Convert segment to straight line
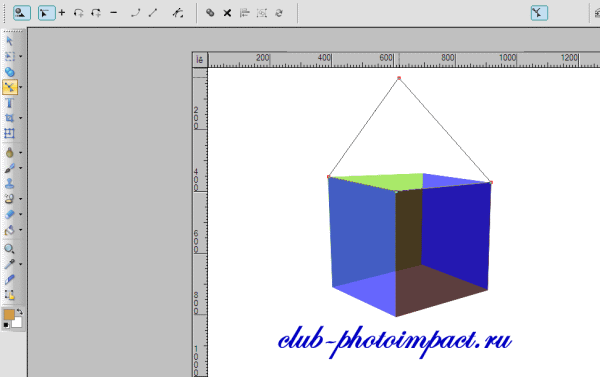600x377 pixels. 153,13
